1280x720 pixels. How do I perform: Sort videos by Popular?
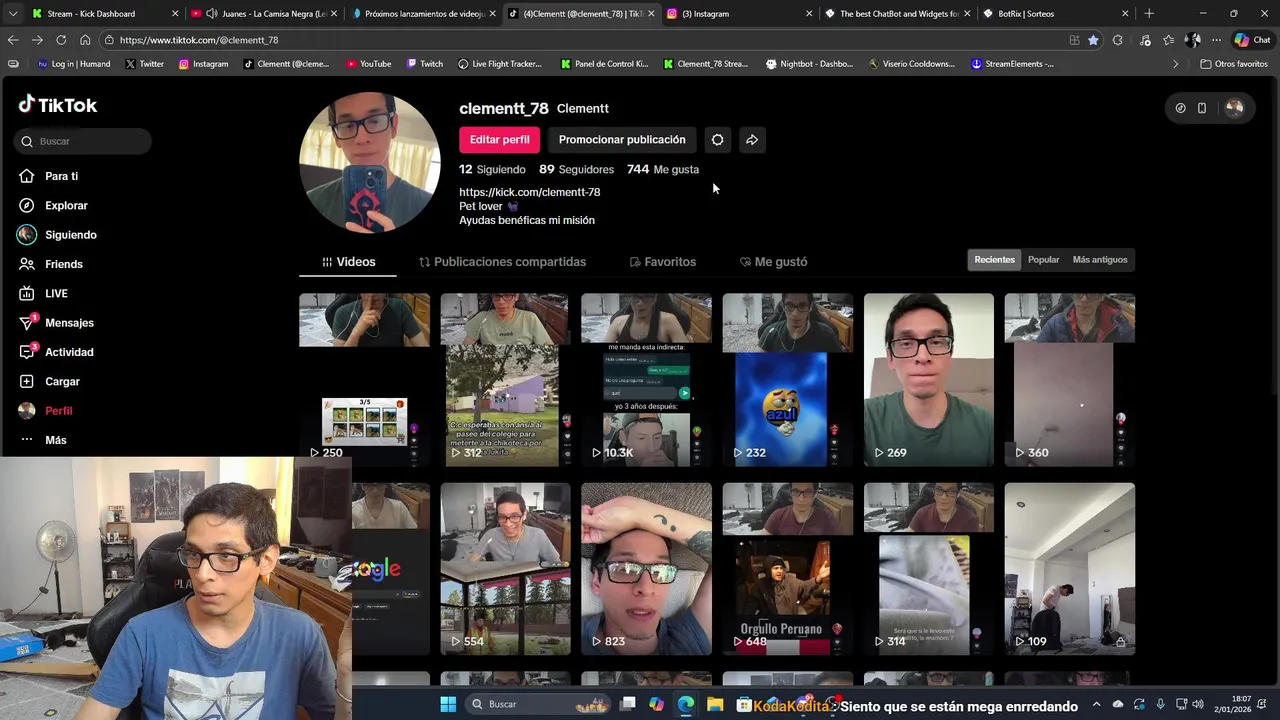pyautogui.click(x=1043, y=260)
